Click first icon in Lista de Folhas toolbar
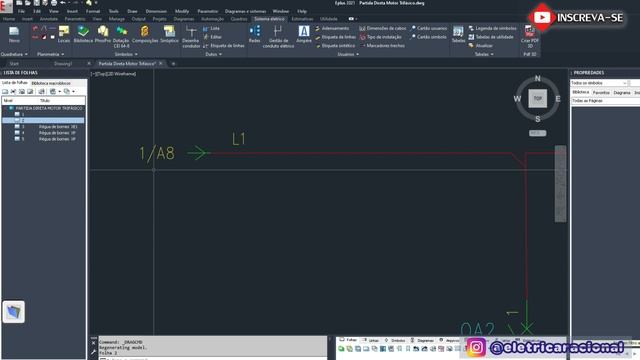640x360 pixels. coord(5,92)
